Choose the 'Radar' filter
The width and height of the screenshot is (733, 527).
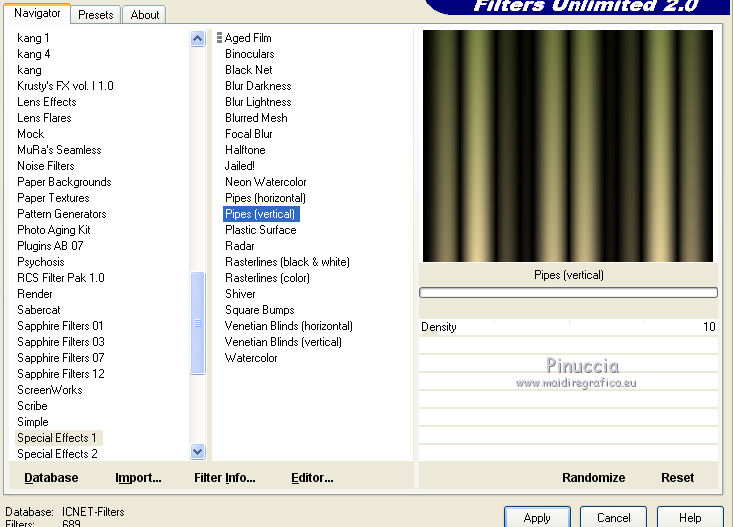240,245
